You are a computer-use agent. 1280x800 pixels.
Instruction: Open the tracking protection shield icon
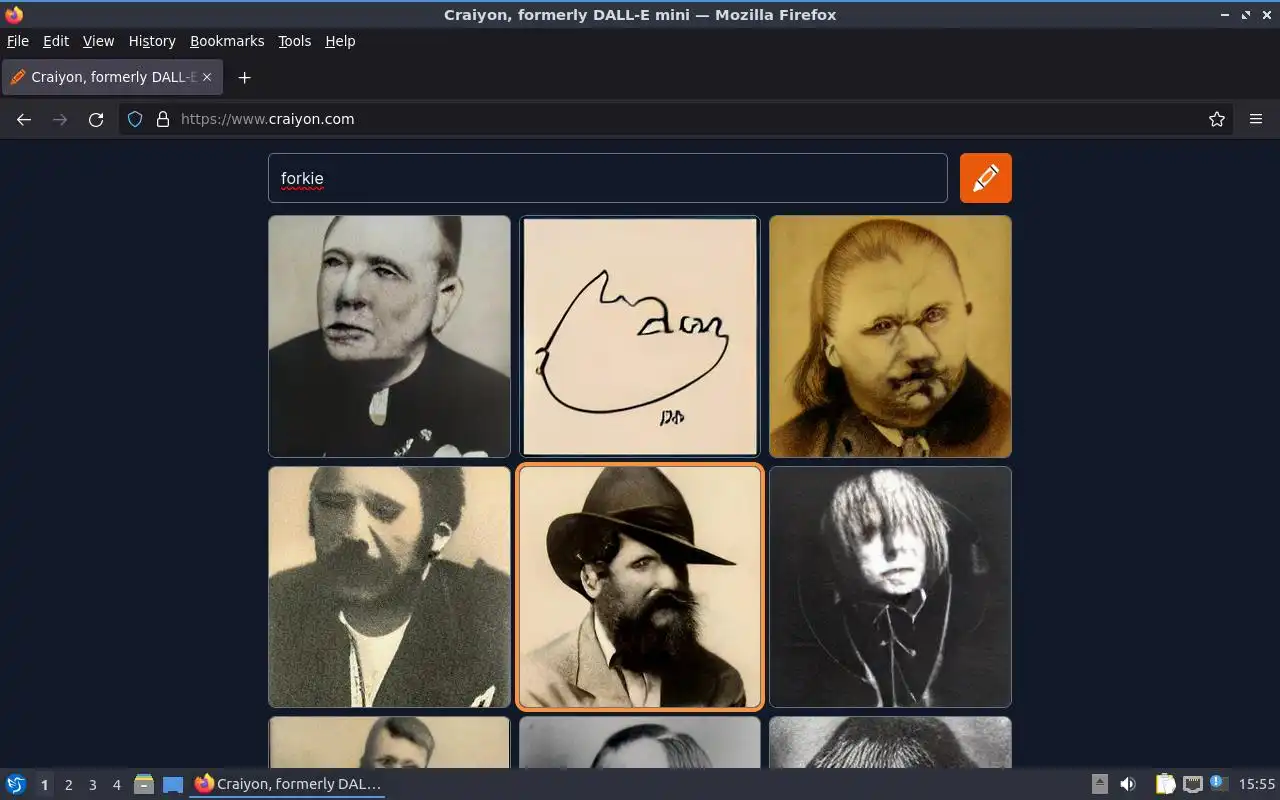[x=135, y=119]
